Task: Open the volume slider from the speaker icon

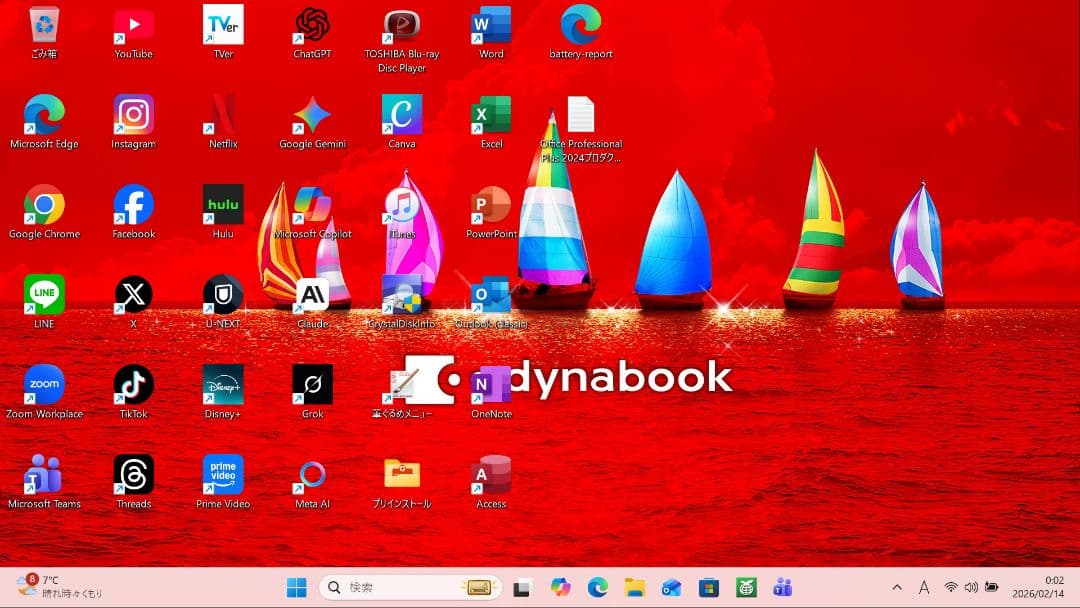Action: (971, 588)
